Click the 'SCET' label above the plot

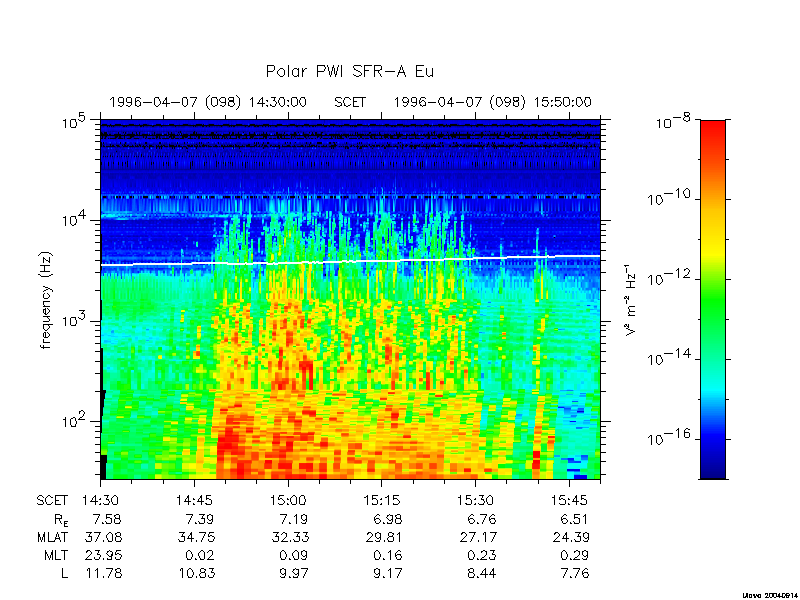[x=350, y=102]
